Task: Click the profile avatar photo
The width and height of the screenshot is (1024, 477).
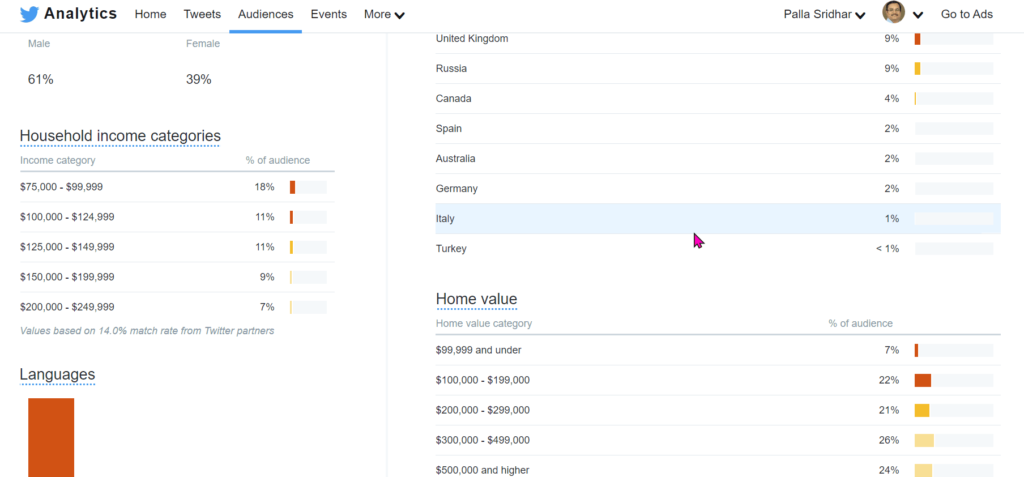Action: pyautogui.click(x=893, y=13)
